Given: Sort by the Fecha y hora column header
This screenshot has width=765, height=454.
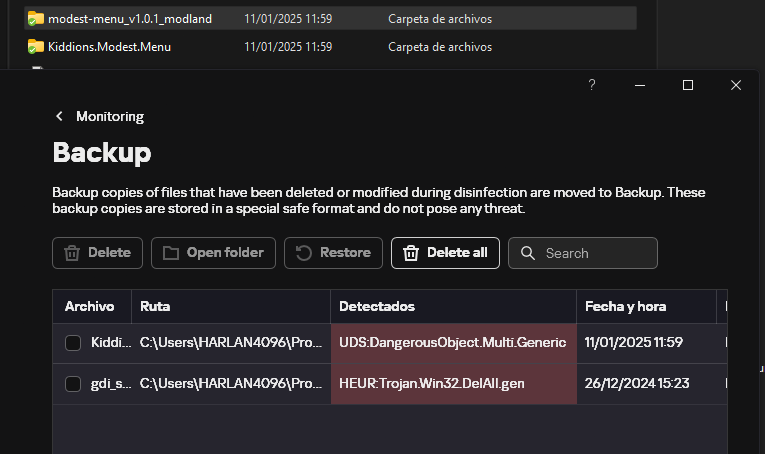Looking at the screenshot, I should [626, 306].
